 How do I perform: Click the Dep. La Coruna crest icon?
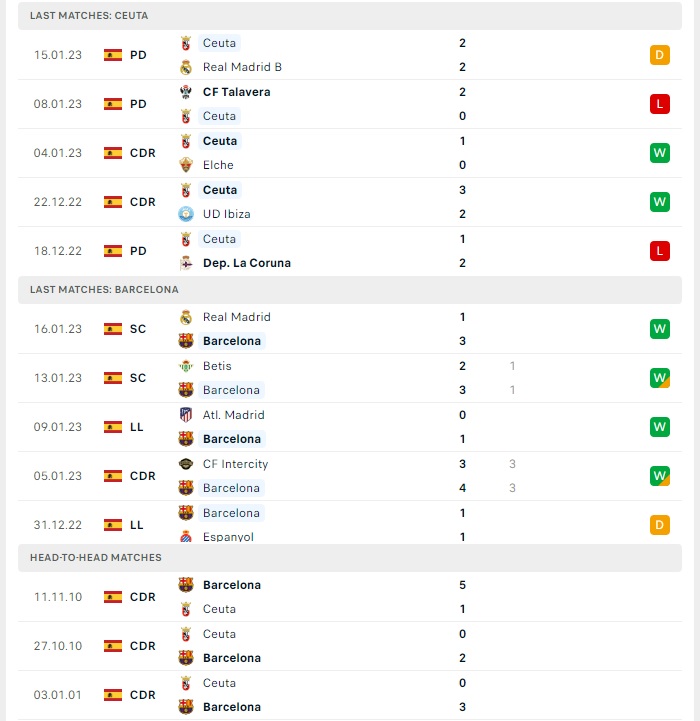point(186,263)
